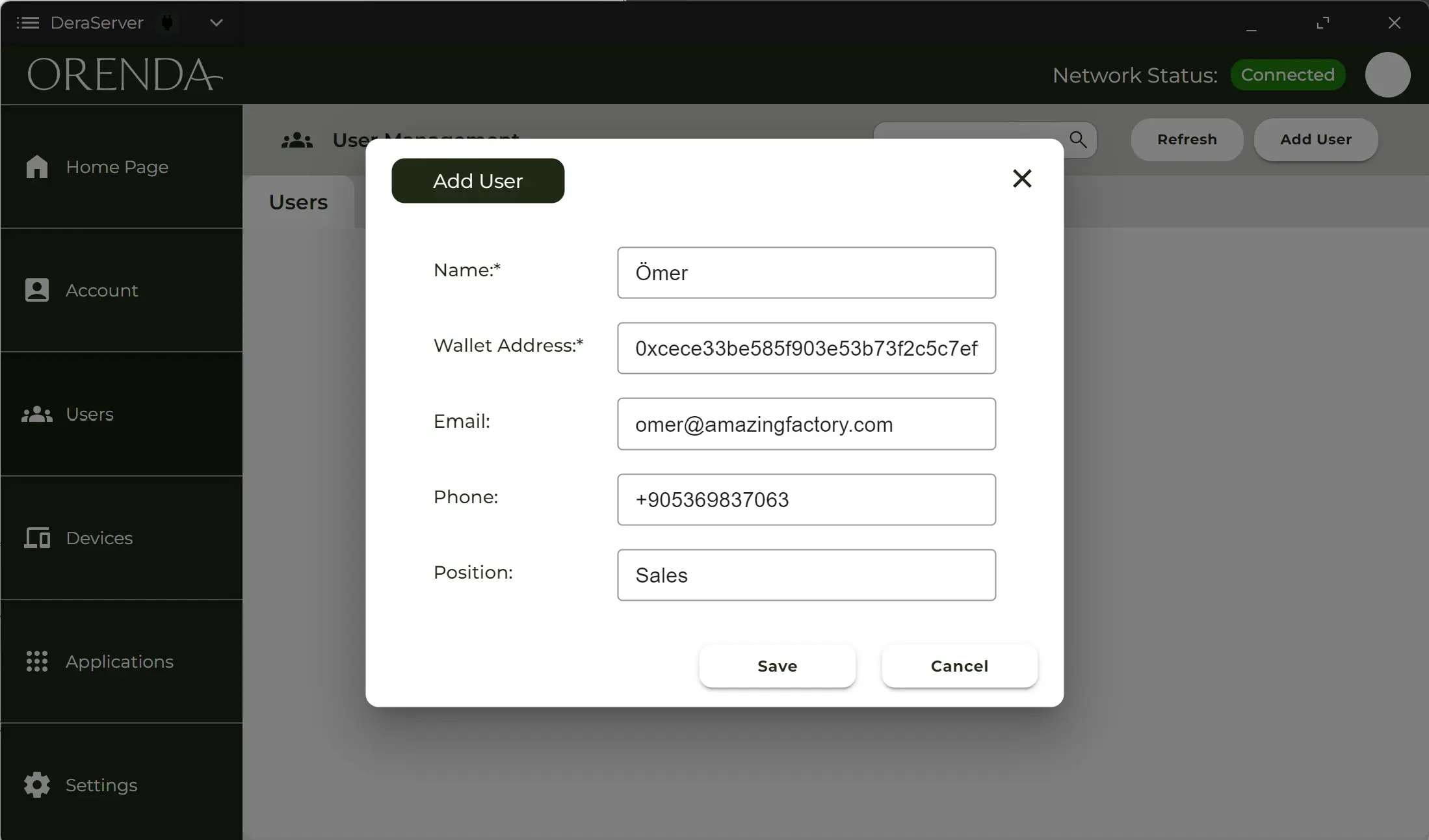Image resolution: width=1429 pixels, height=840 pixels.
Task: Click the Connected status badge
Action: (x=1288, y=74)
